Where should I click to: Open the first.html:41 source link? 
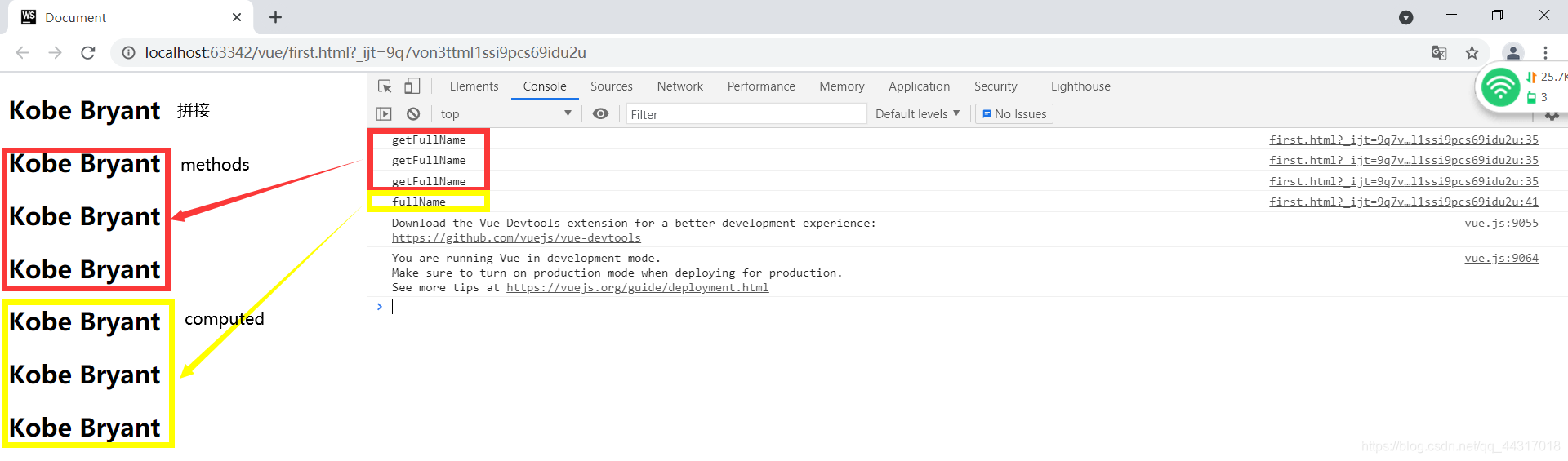pos(1404,202)
